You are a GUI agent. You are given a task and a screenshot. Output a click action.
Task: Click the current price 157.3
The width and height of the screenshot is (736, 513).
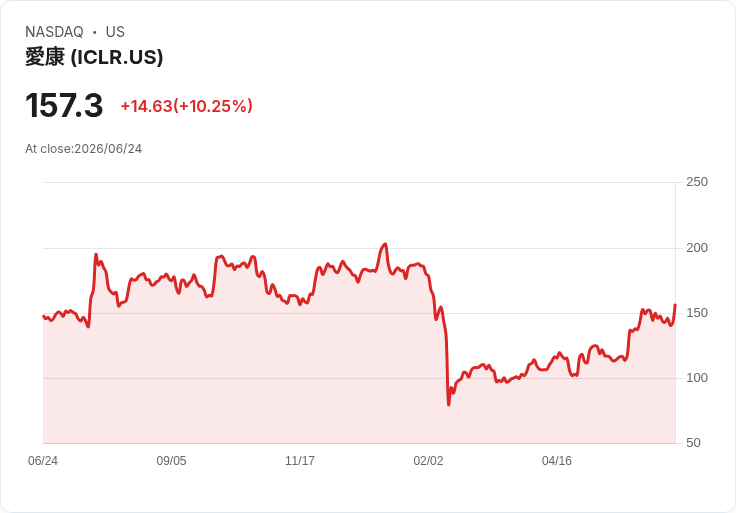(x=64, y=106)
